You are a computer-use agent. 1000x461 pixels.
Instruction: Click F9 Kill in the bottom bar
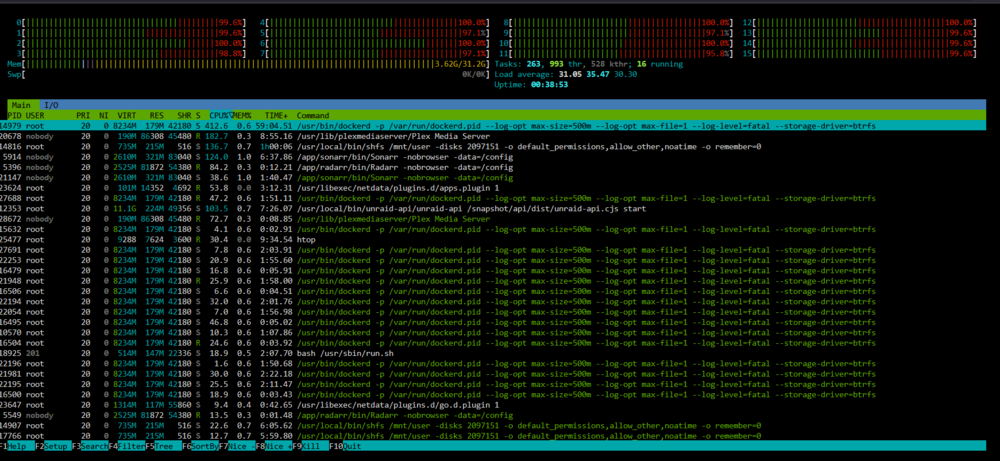309,446
